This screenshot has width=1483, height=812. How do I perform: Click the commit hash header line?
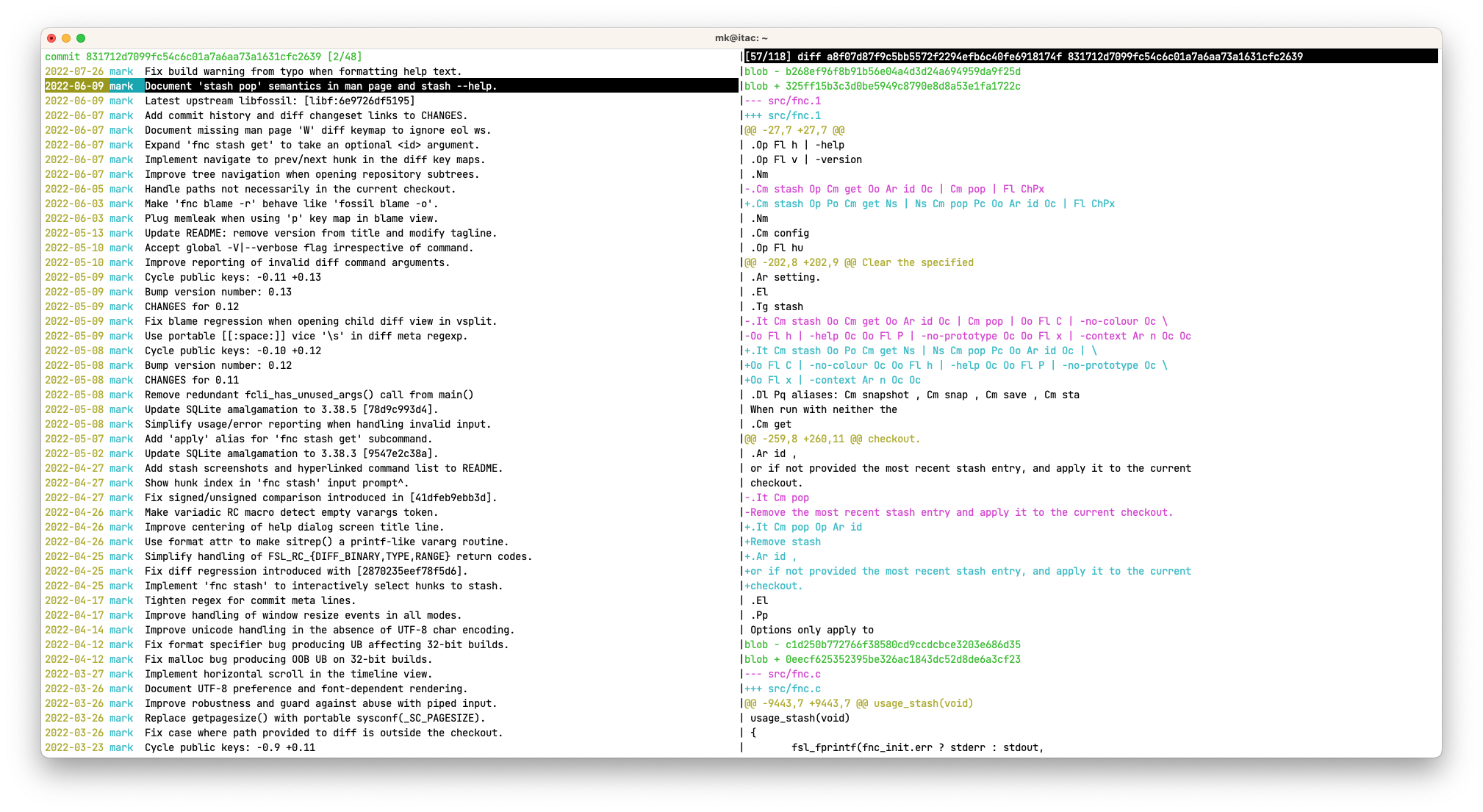(x=203, y=57)
